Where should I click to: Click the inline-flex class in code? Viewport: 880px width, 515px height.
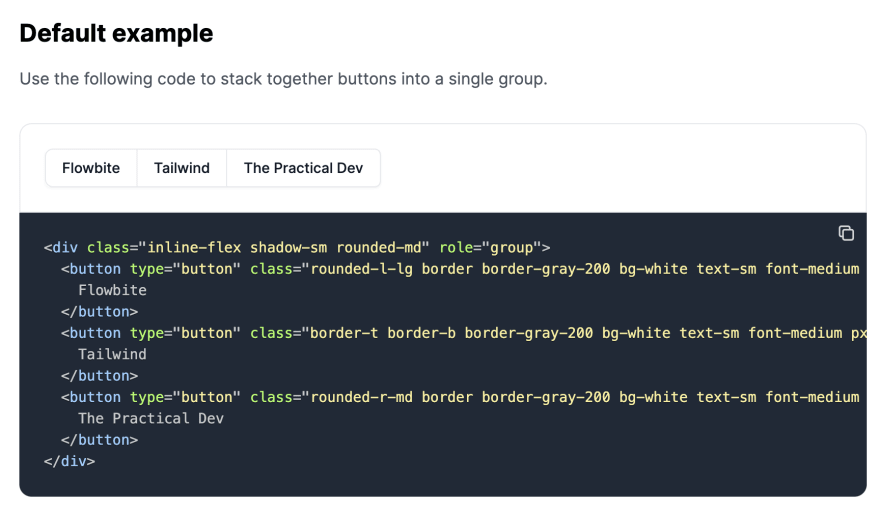pyautogui.click(x=194, y=247)
